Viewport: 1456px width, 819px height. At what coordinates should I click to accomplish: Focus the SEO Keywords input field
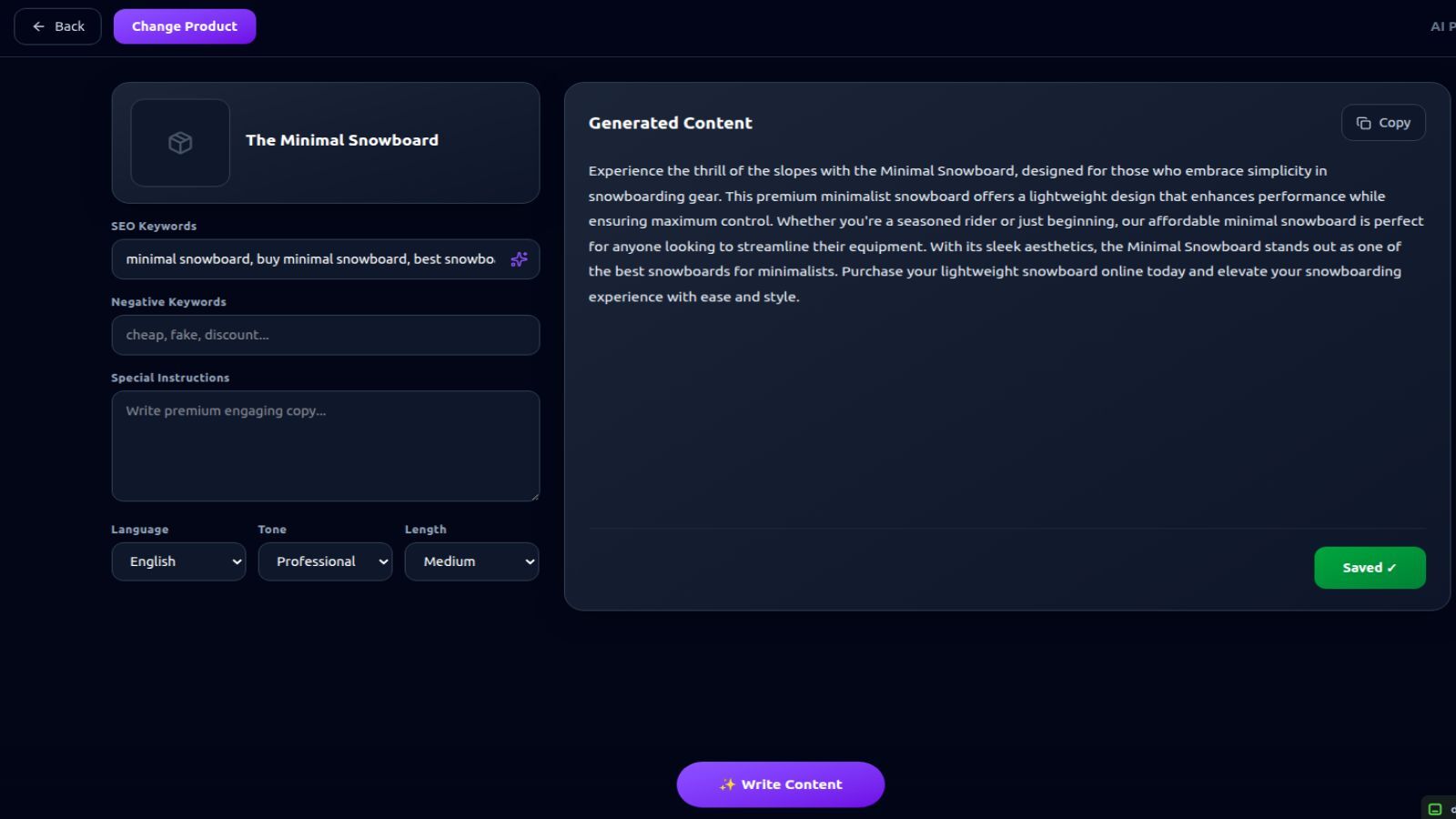309,259
